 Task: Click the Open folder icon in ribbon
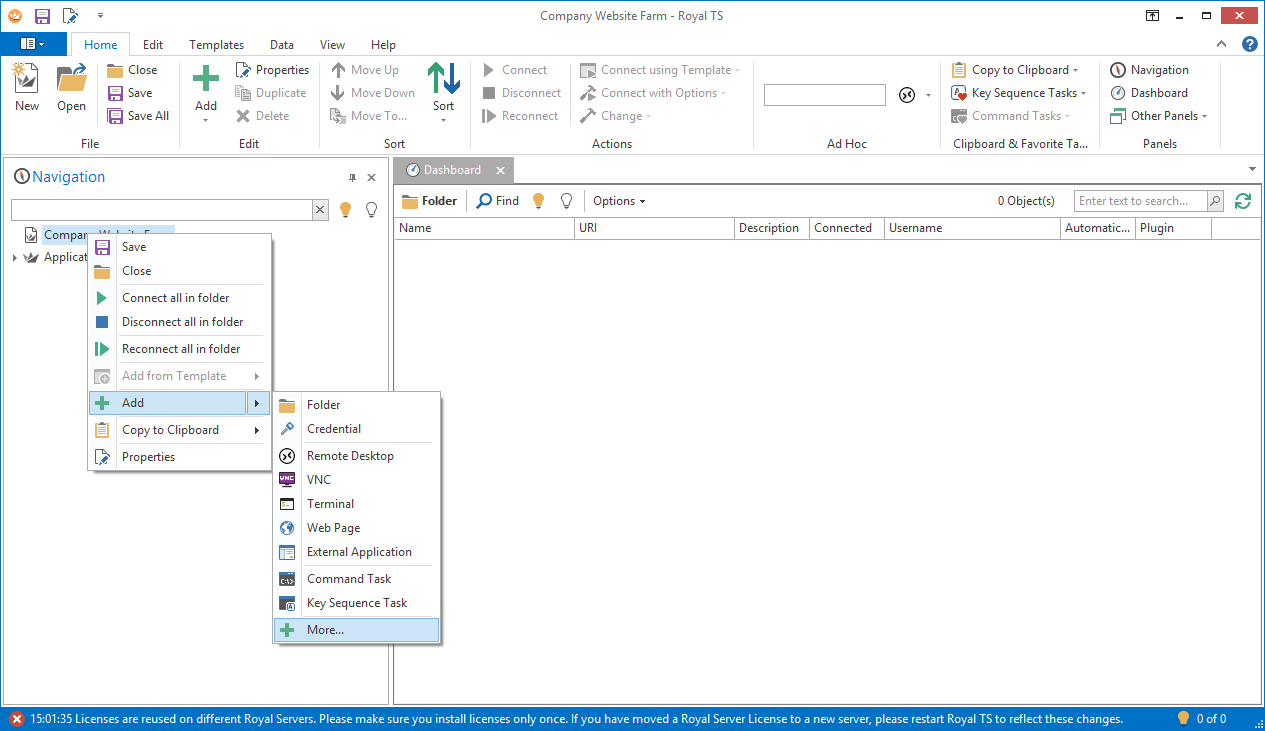pos(71,80)
